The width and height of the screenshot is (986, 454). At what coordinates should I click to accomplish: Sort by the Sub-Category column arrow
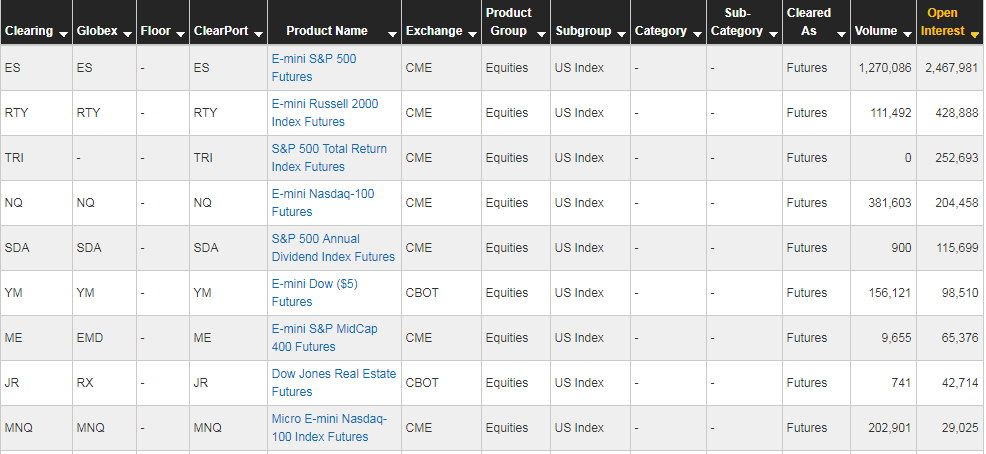coord(771,33)
